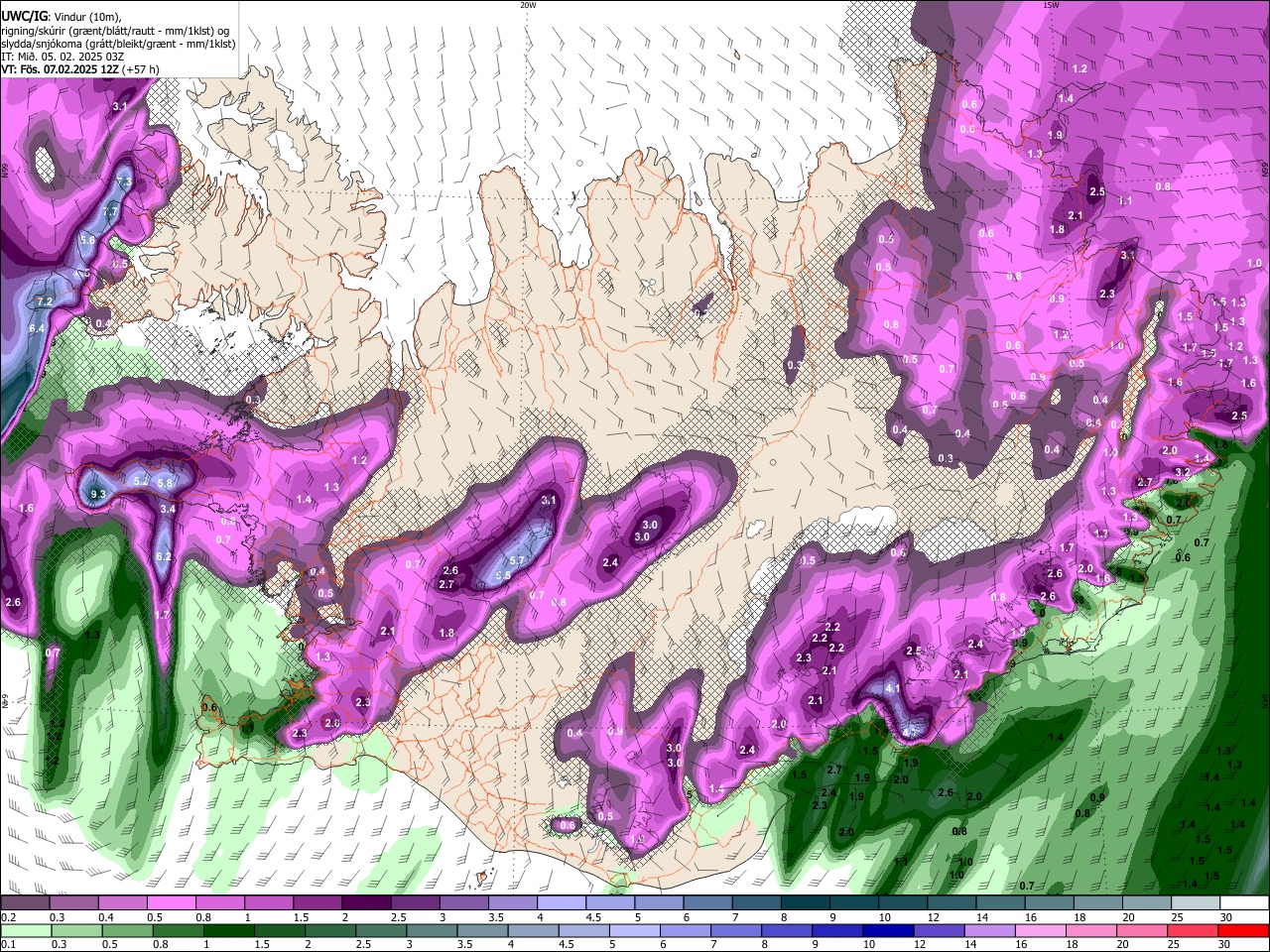Click the light pink 16 swatch in rain scale
Screen dimensions: 1270x952
pyautogui.click(x=1040, y=930)
